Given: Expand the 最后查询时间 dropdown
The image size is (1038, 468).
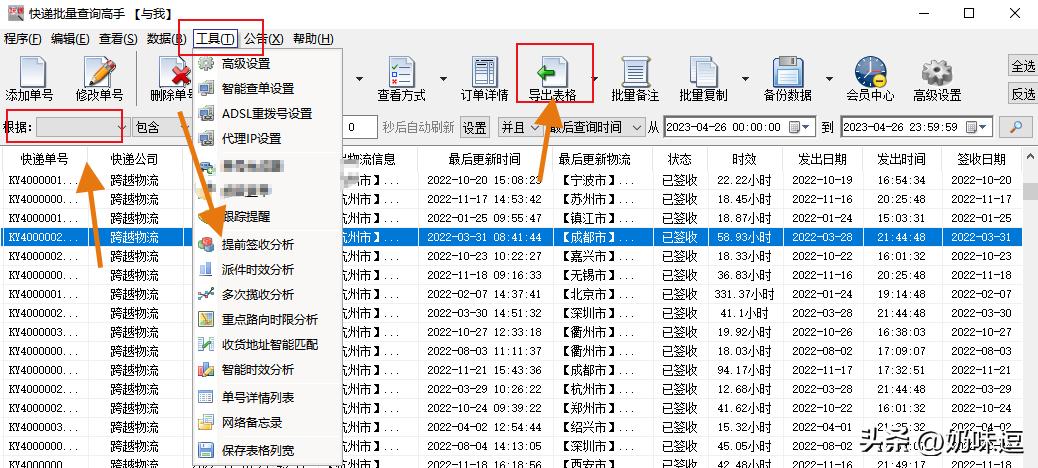Looking at the screenshot, I should tap(637, 127).
